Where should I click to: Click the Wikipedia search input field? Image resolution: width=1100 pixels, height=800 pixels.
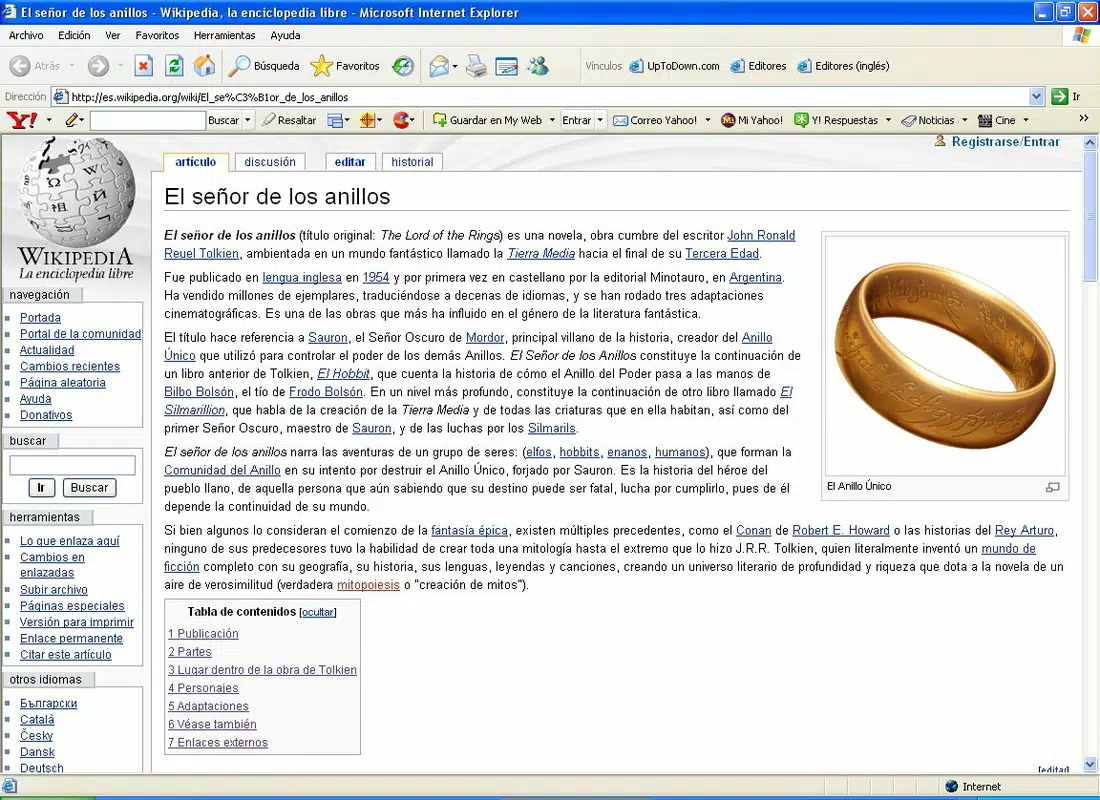(x=72, y=465)
